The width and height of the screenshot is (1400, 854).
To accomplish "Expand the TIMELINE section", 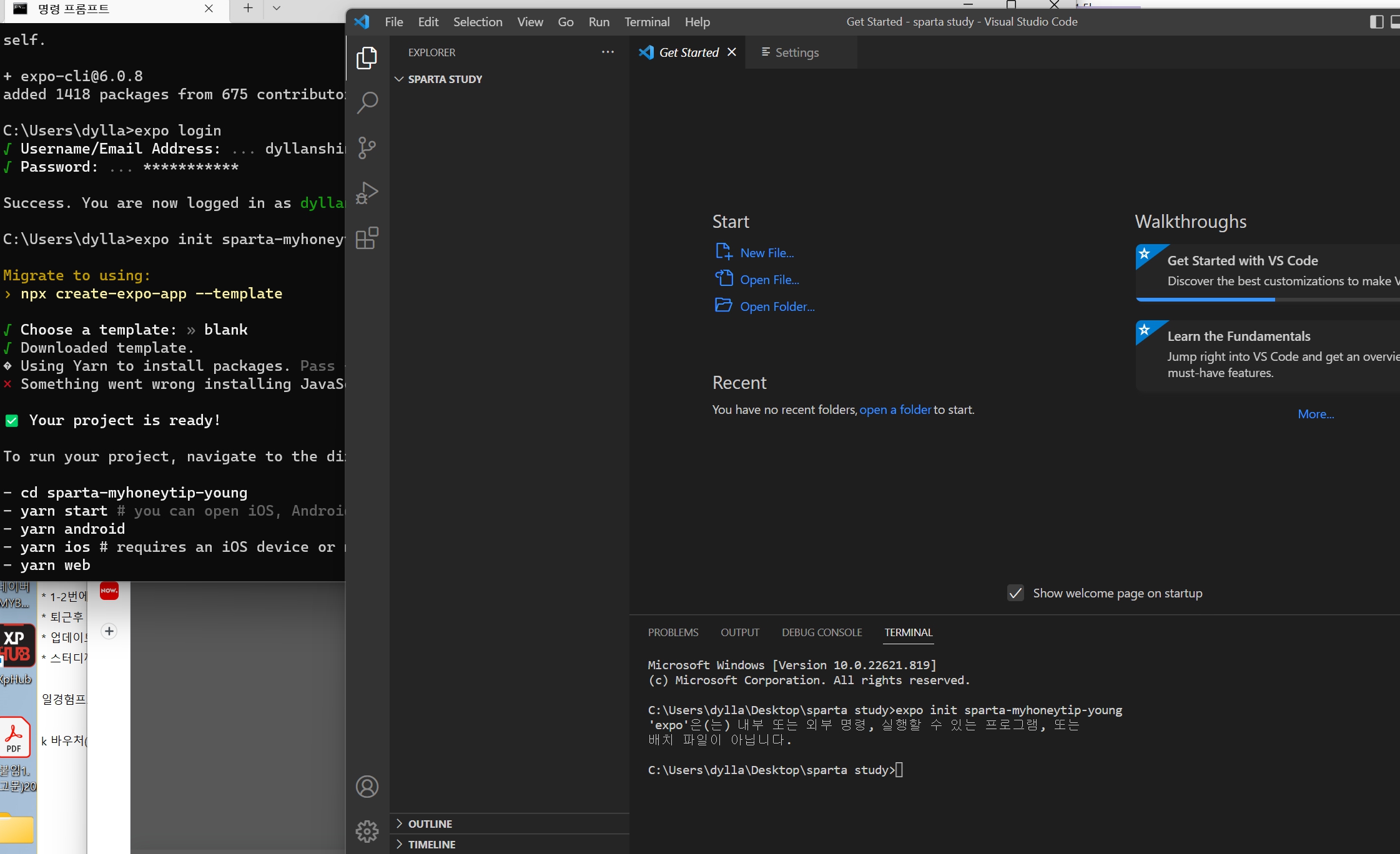I will 510,845.
